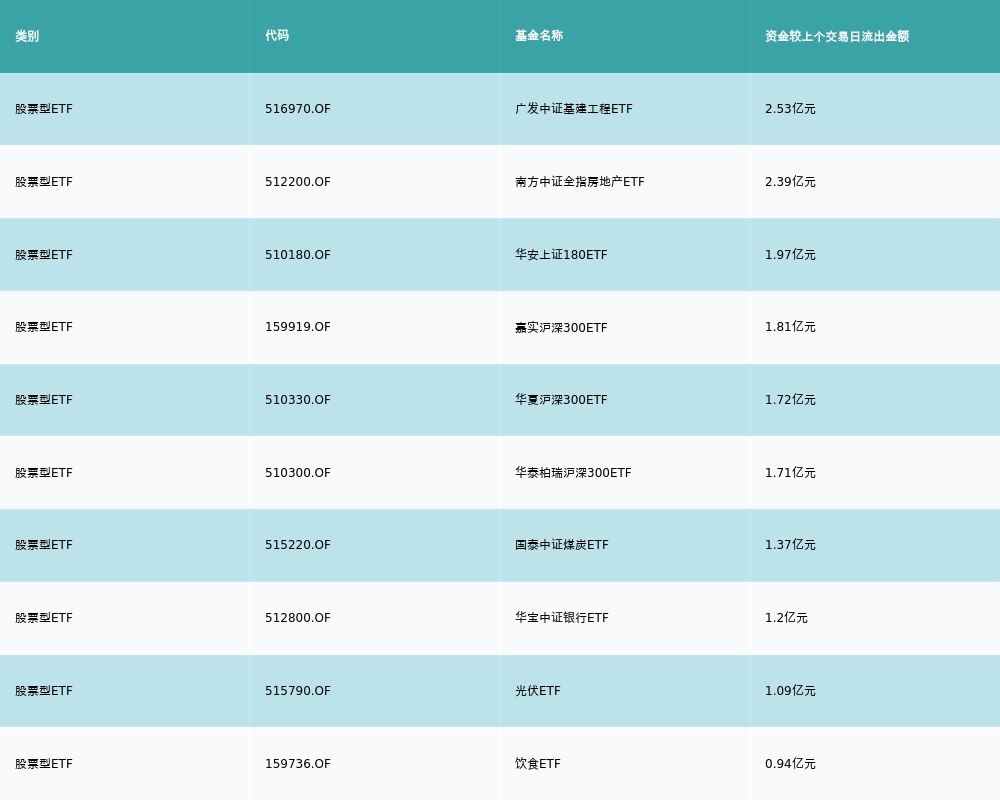Click fund name 光伏ETF
1000x800 pixels.
538,691
